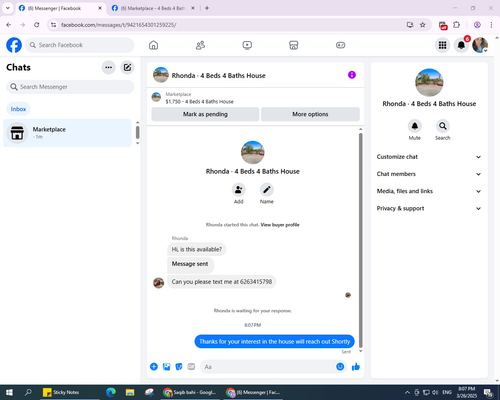This screenshot has height=400, width=500.
Task: Switch to Saqib bahi Google Chrome taskbar window
Action: [x=190, y=392]
